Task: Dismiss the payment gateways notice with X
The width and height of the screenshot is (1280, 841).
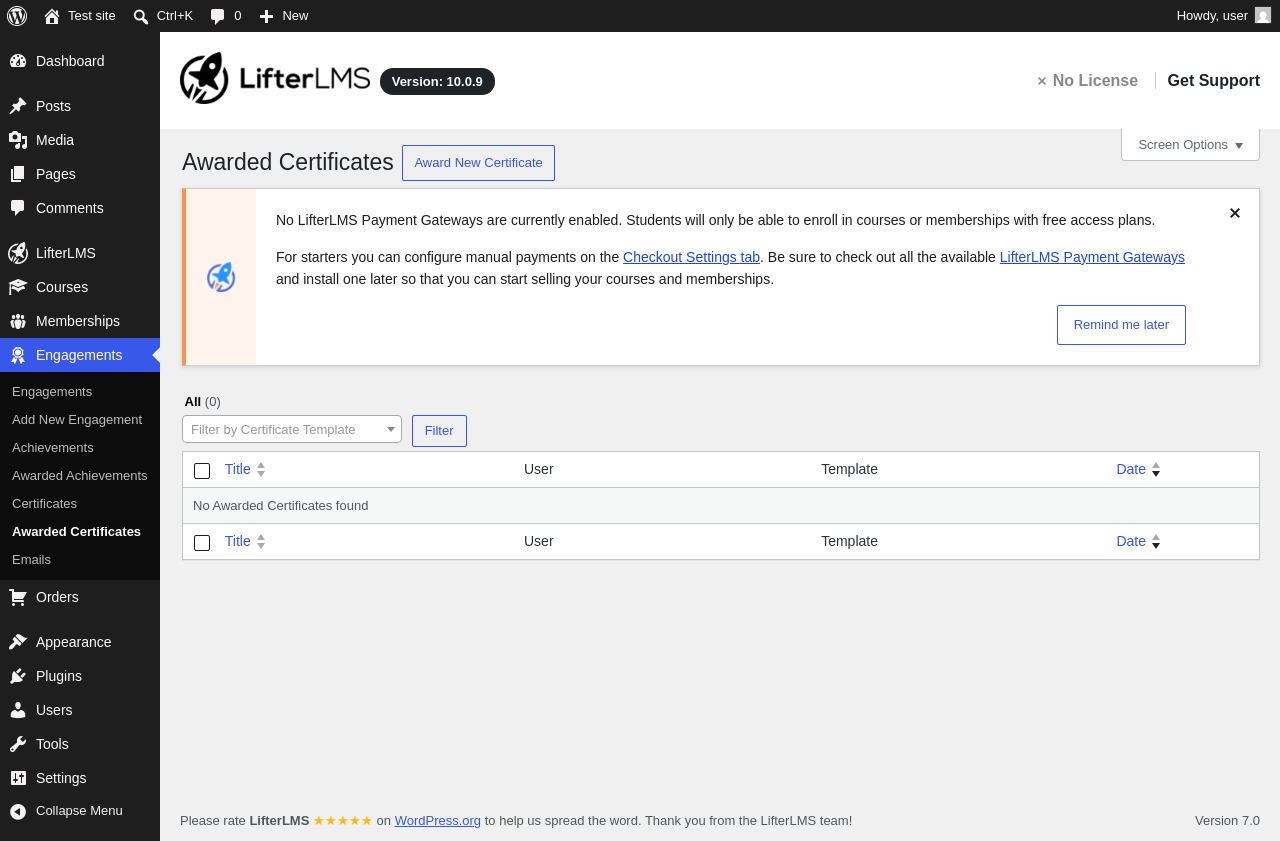Action: click(1235, 213)
